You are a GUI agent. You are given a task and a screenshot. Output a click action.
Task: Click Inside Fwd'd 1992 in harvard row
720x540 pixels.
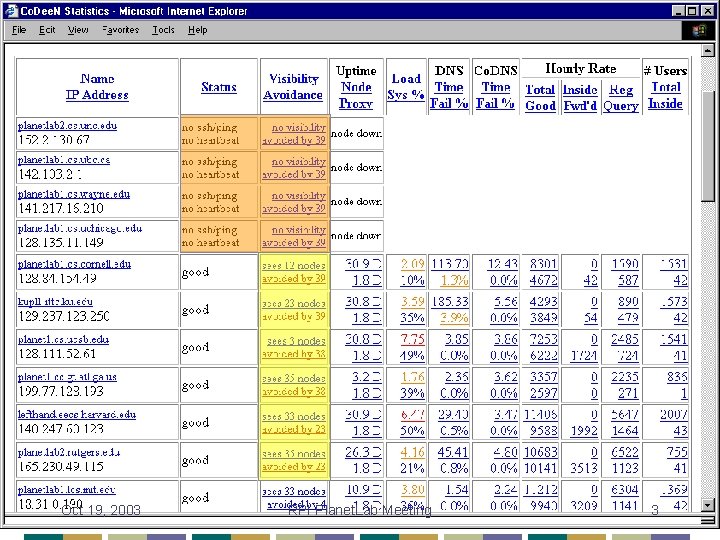[584, 431]
